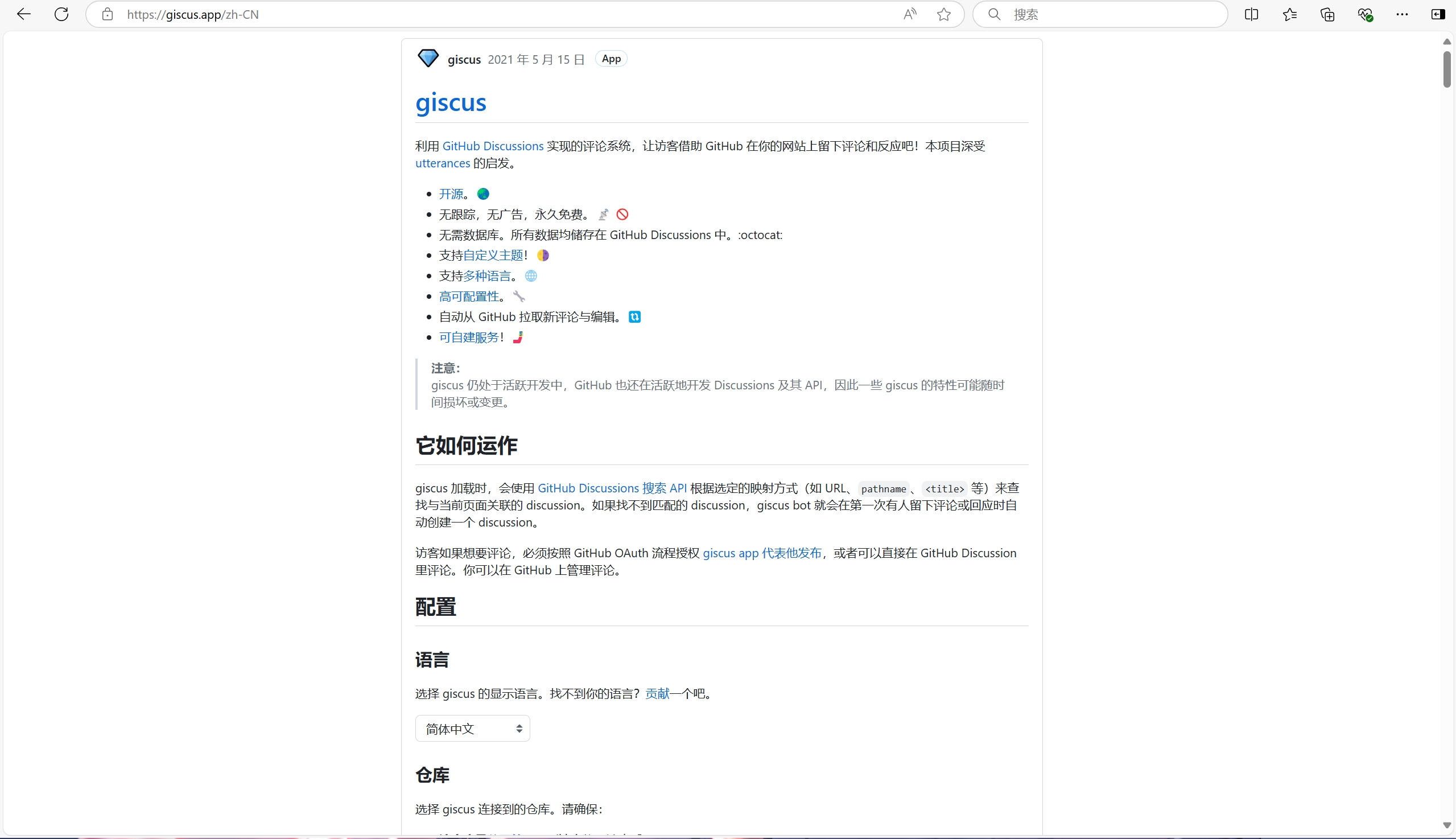
Task: Open Collections icon
Action: click(x=1327, y=14)
